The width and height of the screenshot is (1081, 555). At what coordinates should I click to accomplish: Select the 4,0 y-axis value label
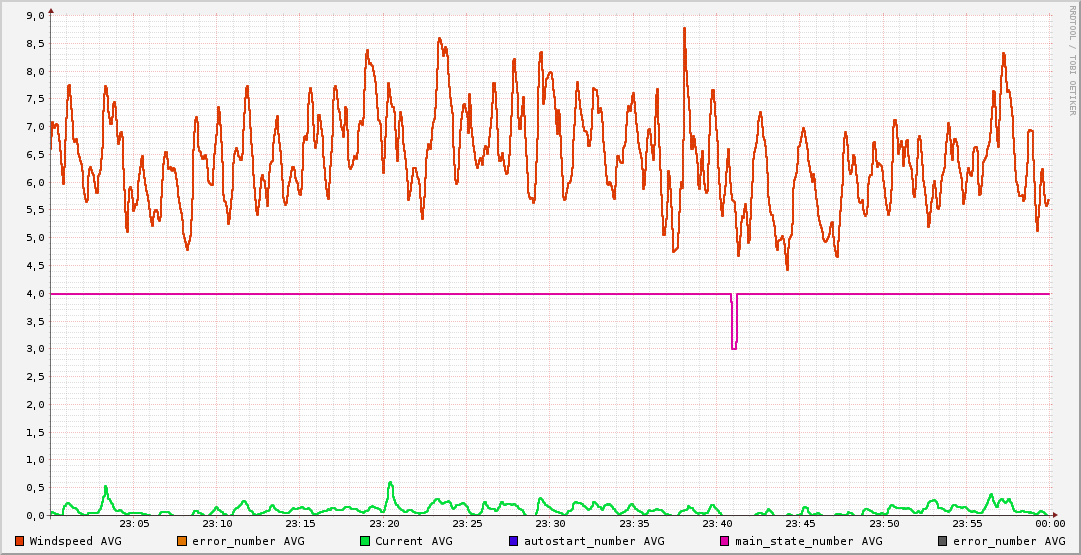point(33,294)
